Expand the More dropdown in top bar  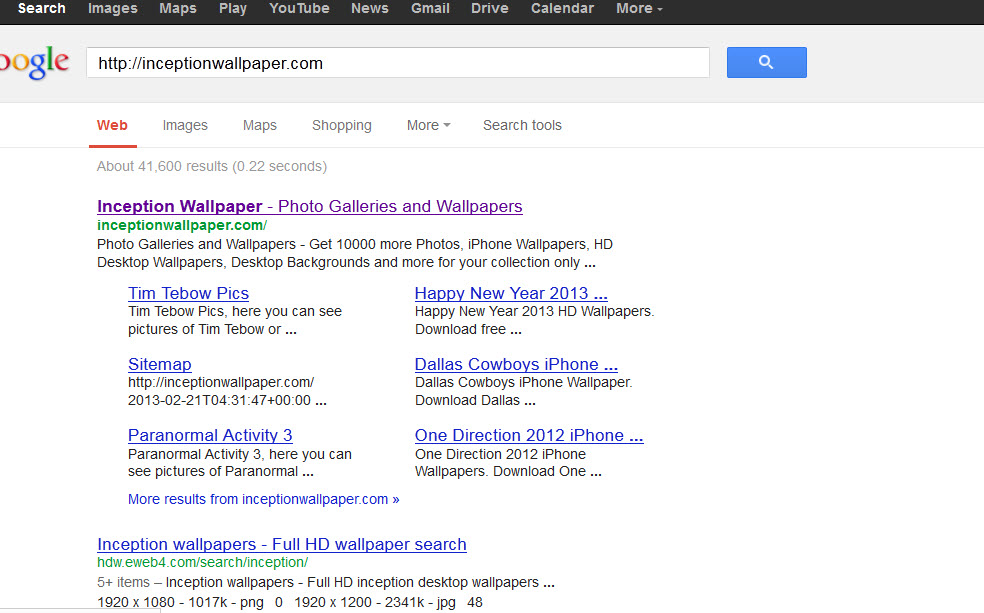point(639,9)
